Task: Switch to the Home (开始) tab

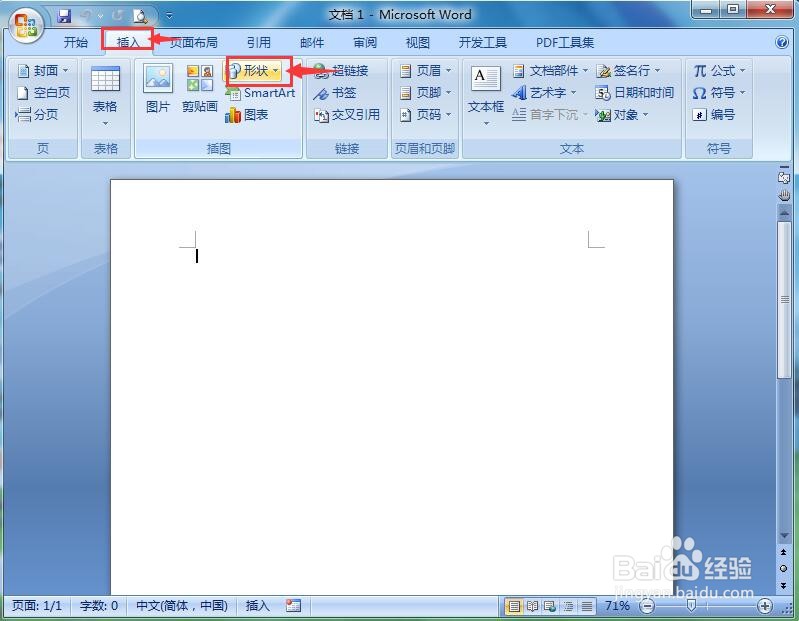Action: (x=75, y=42)
